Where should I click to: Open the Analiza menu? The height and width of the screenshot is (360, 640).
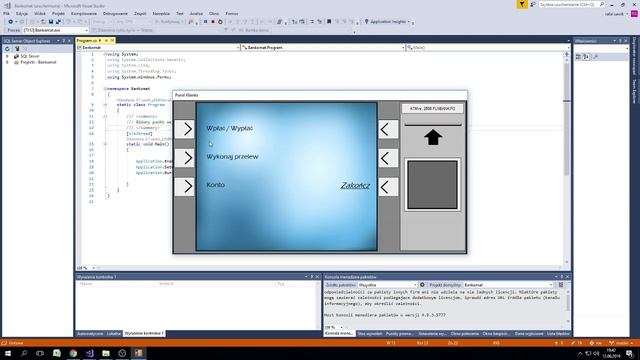pyautogui.click(x=196, y=13)
